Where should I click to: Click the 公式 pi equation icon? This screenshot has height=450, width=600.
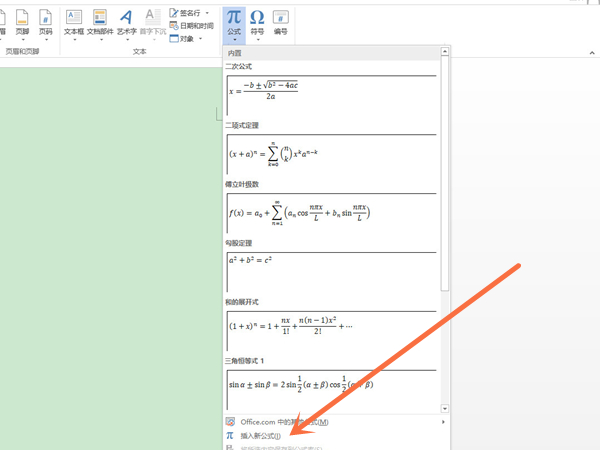point(234,17)
